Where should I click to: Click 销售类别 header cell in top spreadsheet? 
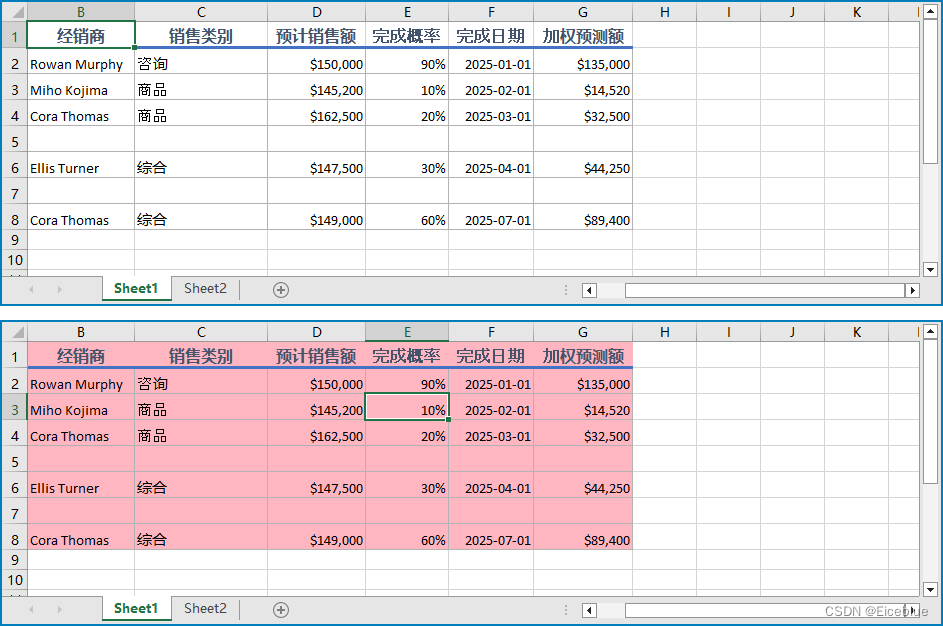pos(201,35)
